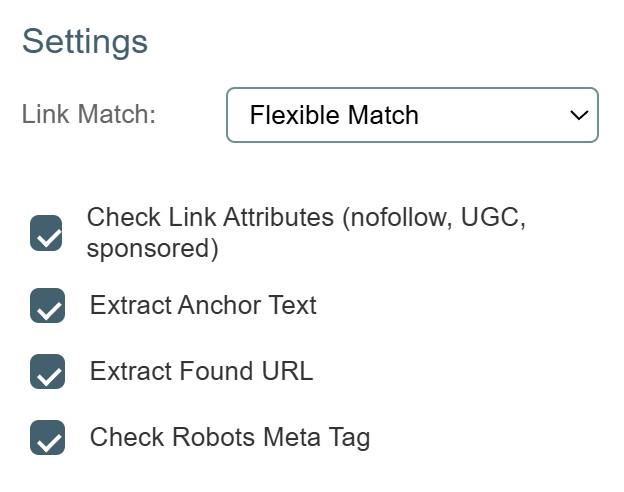Disable the Extract Found URL checkbox
The height and width of the screenshot is (492, 624).
[x=46, y=371]
